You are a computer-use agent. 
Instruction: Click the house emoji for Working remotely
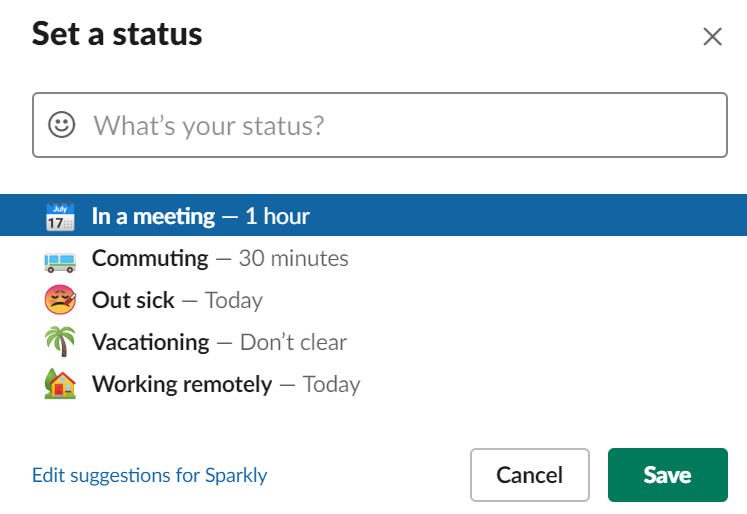point(60,383)
